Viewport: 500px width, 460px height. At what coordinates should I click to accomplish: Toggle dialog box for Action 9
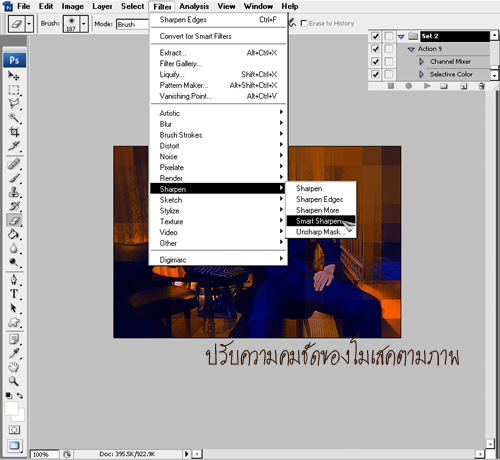tap(389, 49)
